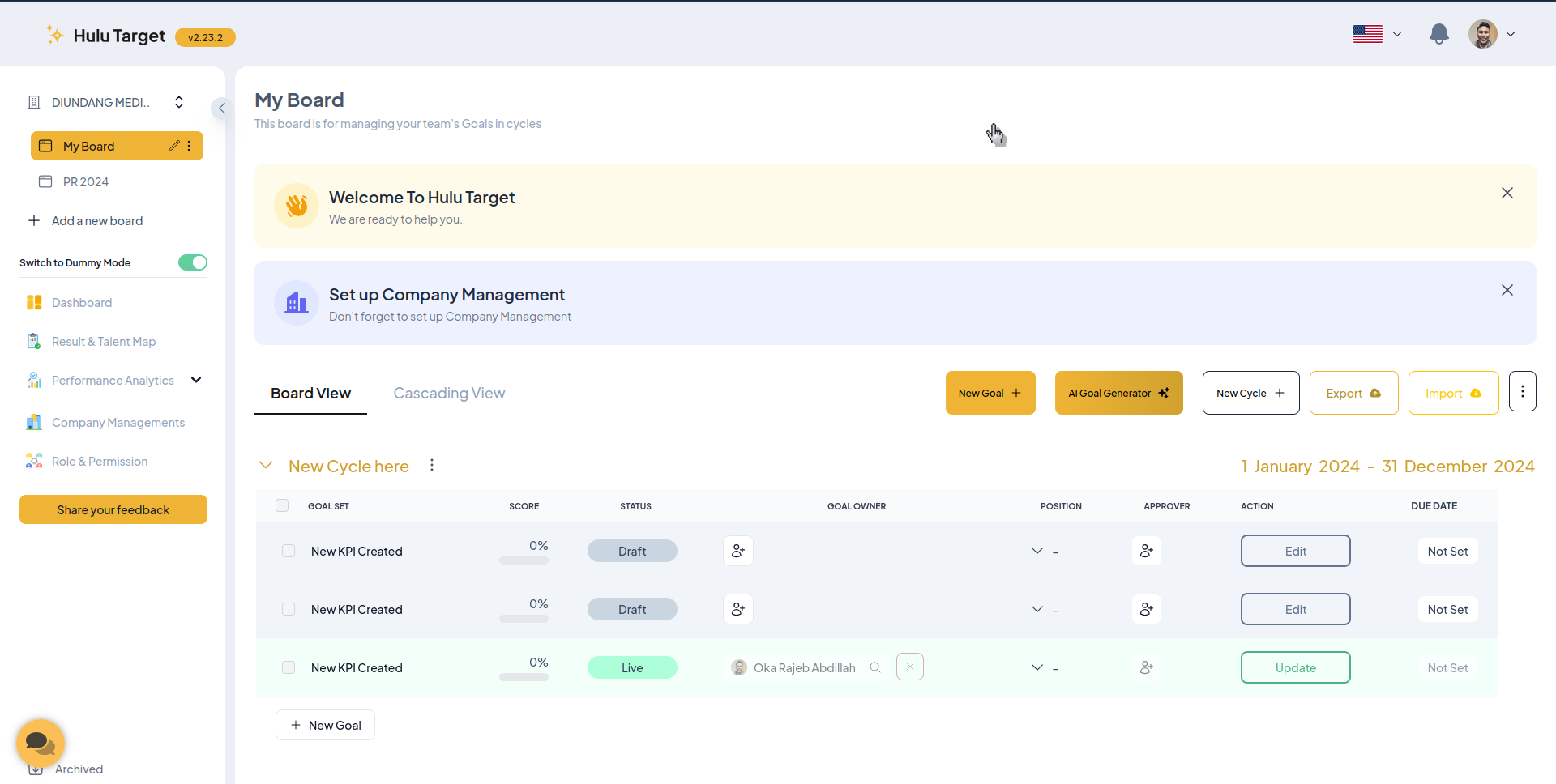Remove Oka Rajeb Abdillah as owner

point(910,667)
